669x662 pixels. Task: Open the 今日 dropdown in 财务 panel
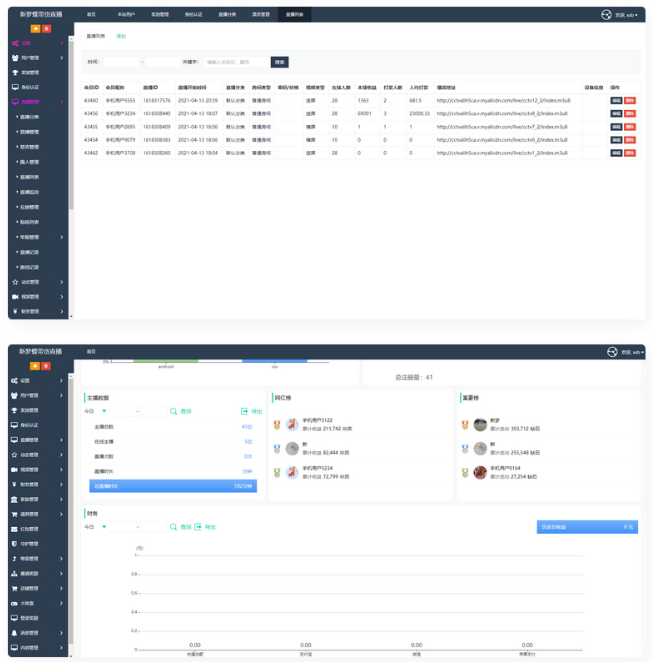[104, 526]
